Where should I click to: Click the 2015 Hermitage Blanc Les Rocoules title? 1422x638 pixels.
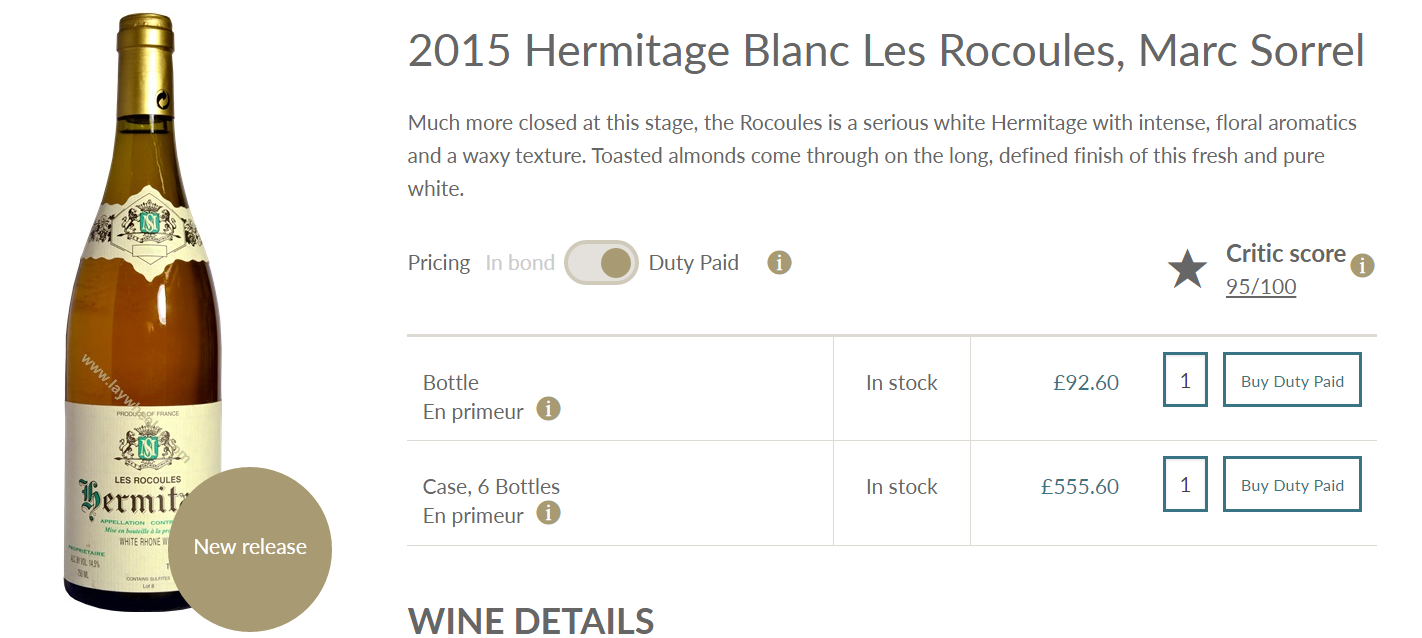[886, 51]
